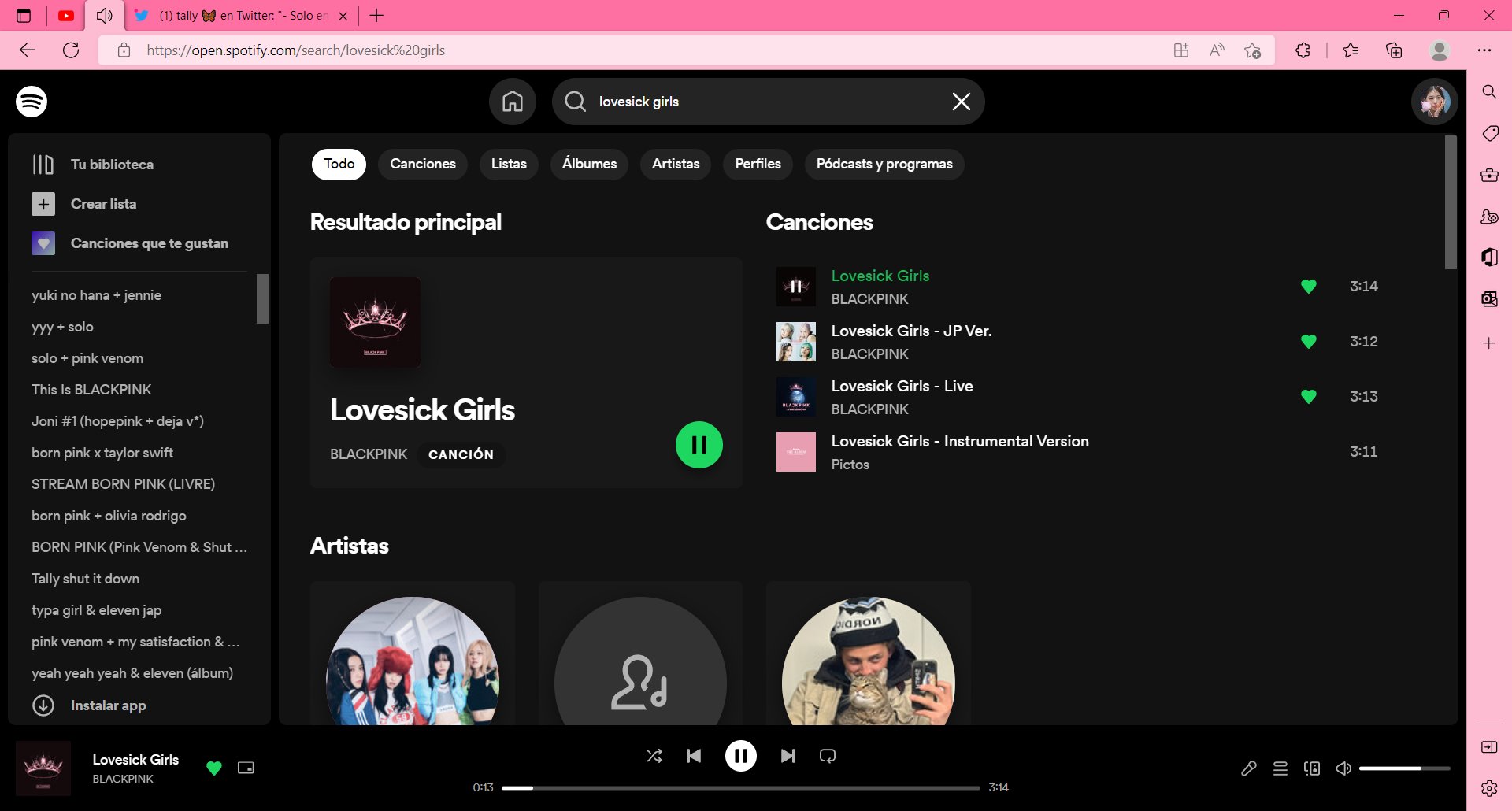Click the Spotify logo icon
This screenshot has height=811, width=1512.
(x=31, y=102)
